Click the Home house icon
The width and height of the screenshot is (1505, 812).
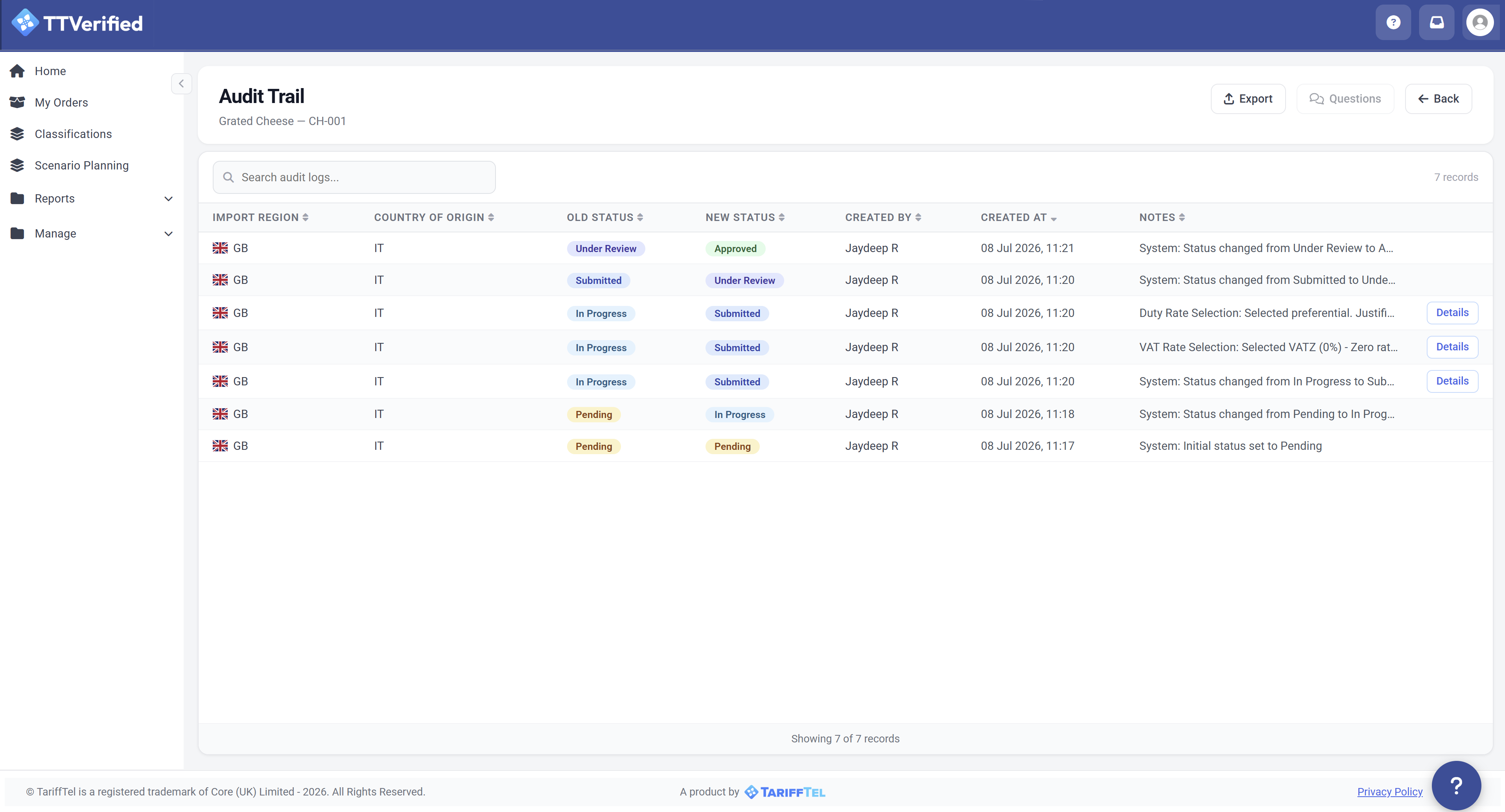coord(18,71)
